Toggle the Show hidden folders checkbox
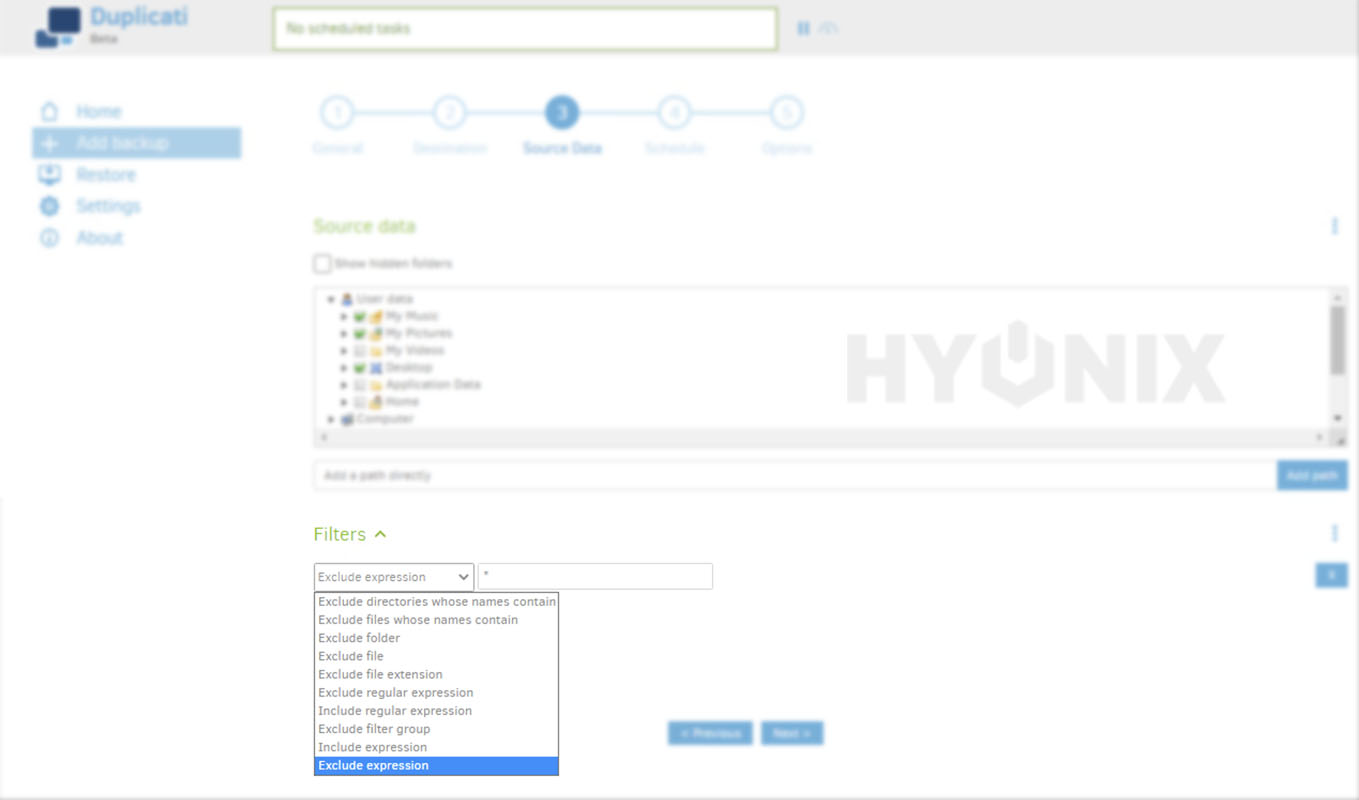Image resolution: width=1359 pixels, height=800 pixels. pos(322,264)
